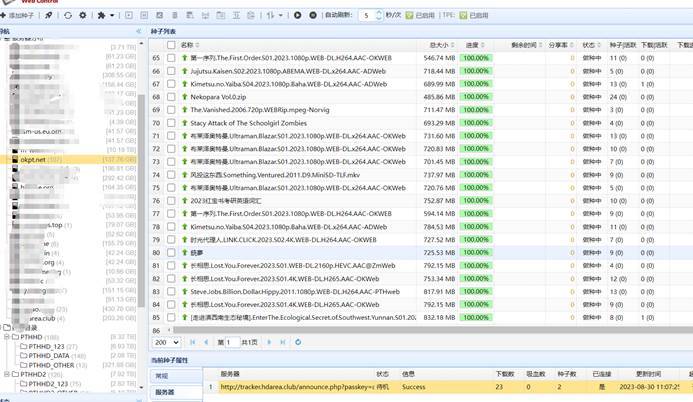Image resolution: width=693 pixels, height=402 pixels.
Task: Refresh the torrent list from pagination bar
Action: tap(298, 342)
